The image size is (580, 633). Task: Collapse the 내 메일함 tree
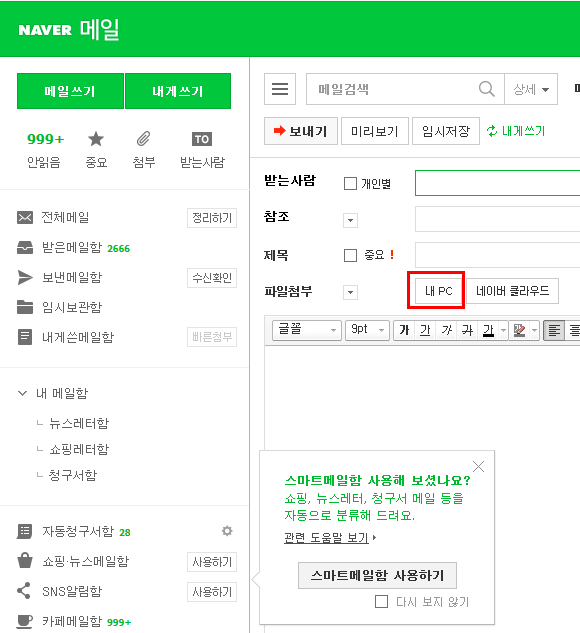coord(23,393)
